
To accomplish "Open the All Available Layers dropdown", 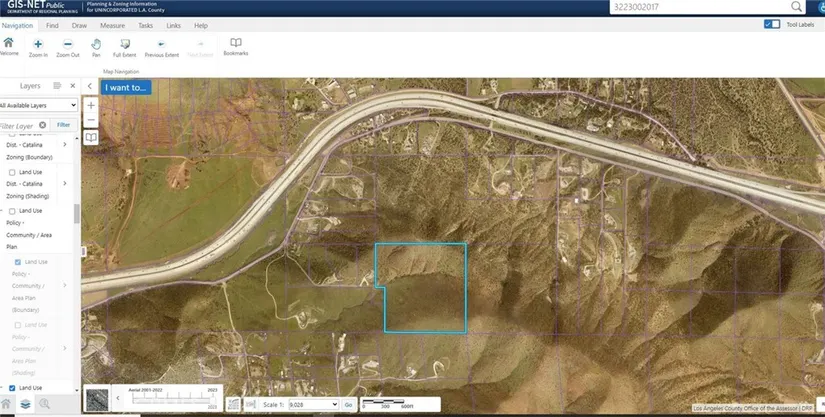I will 38,105.
